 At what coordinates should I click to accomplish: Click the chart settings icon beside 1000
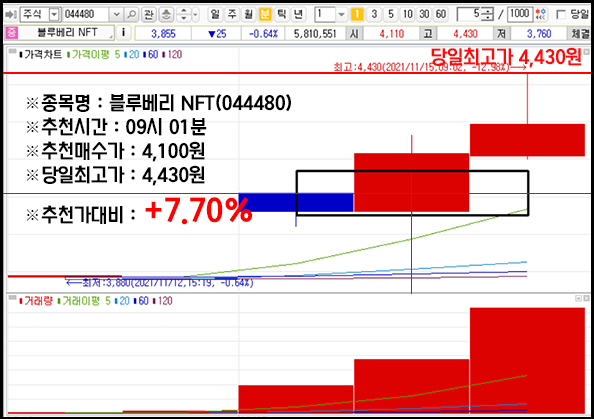point(541,15)
